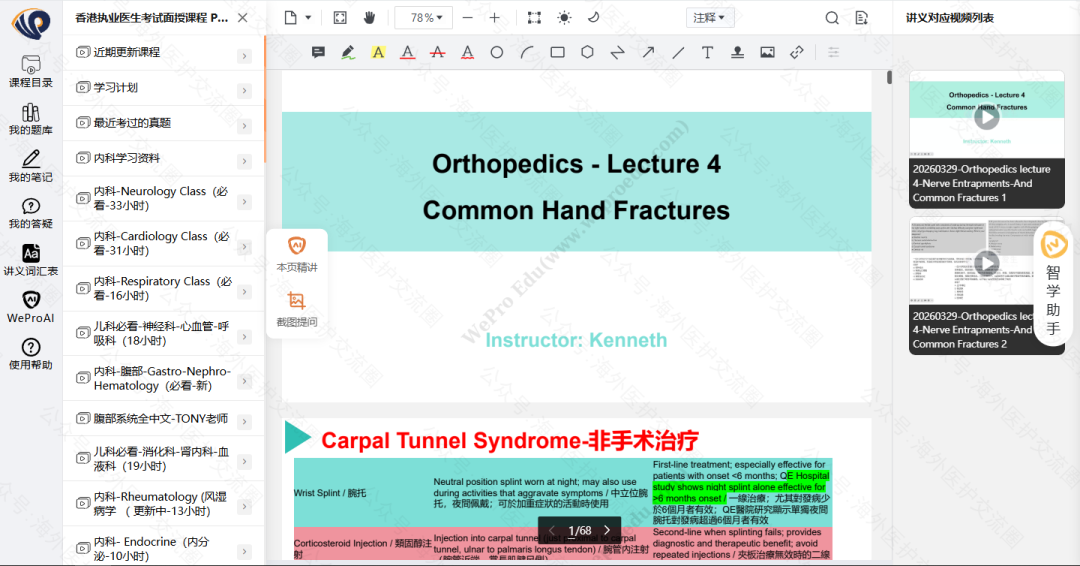Screen dimensions: 1080x566
Task: Click the text highlight annotation tool
Action: click(x=378, y=52)
